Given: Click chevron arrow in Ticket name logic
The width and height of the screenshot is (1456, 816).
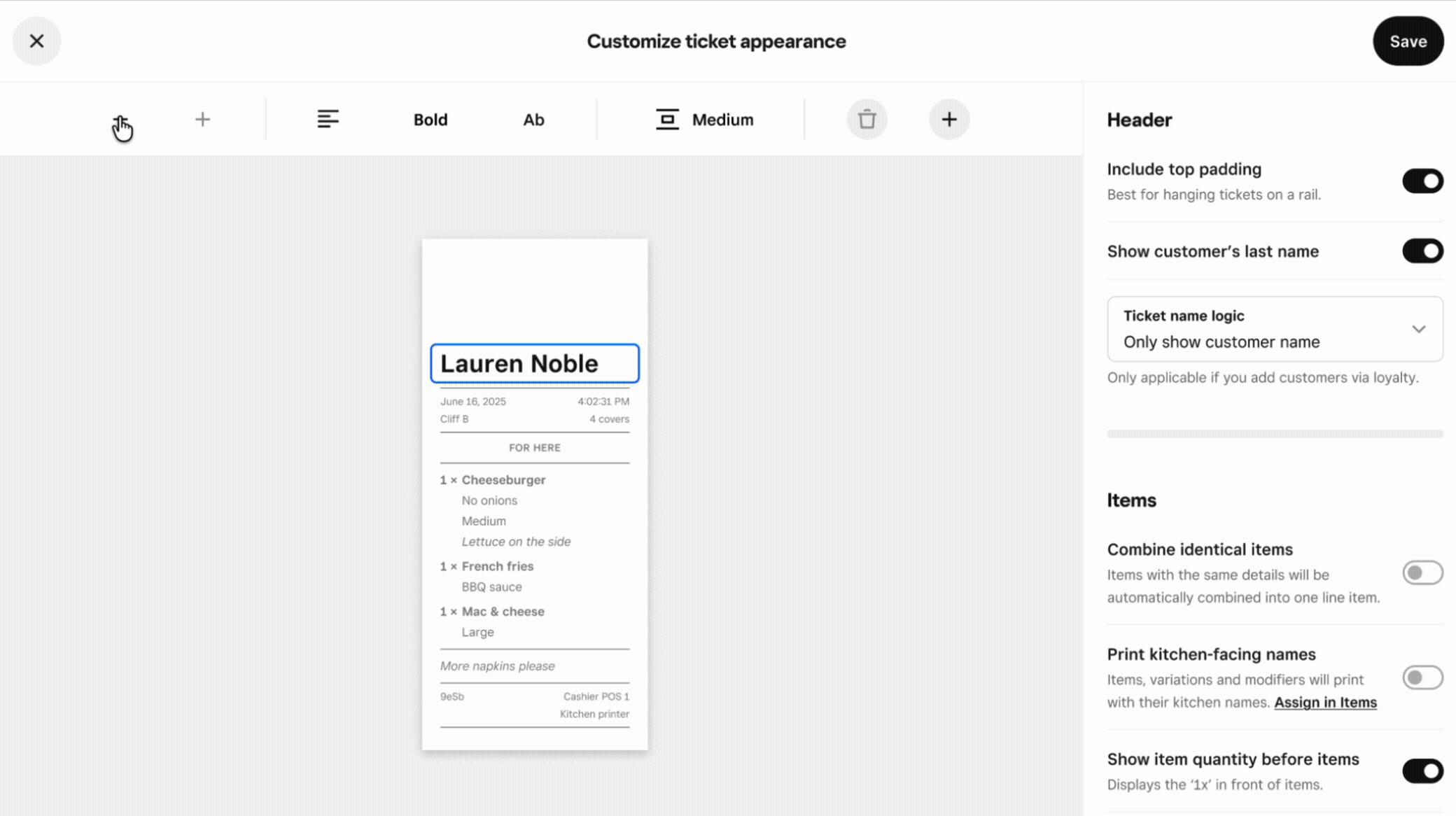Looking at the screenshot, I should pos(1418,329).
